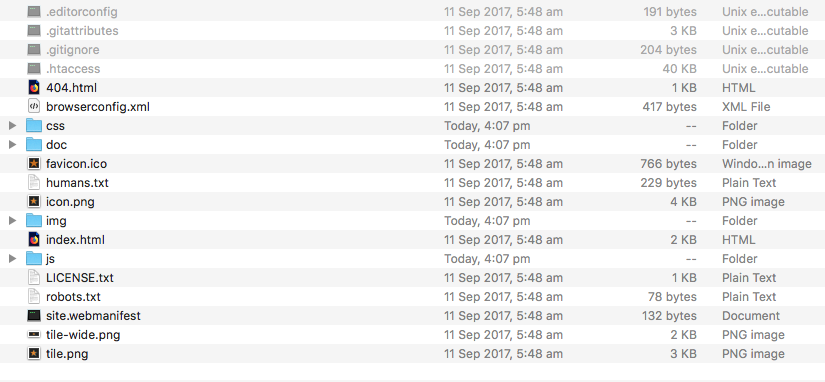The image size is (825, 382).
Task: Click the .gitignore file name
Action: tap(73, 50)
